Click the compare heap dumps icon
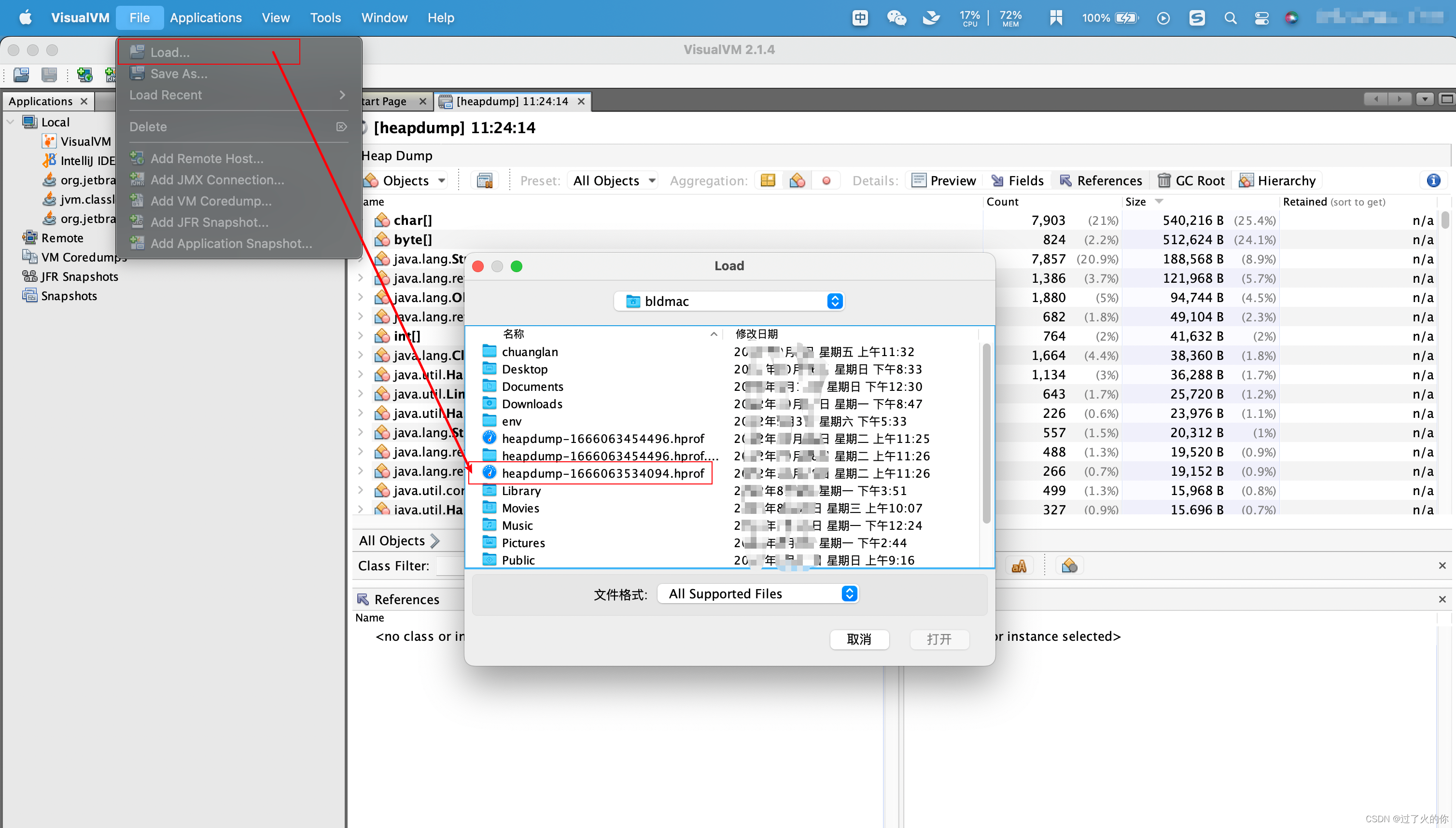Screen dimensions: 1456x828 (484, 181)
